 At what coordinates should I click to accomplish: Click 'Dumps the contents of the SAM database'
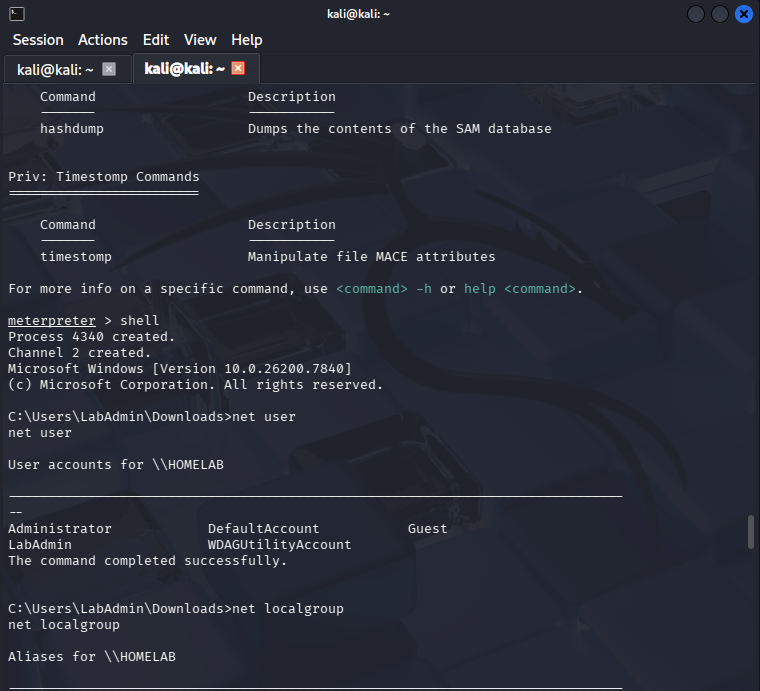tap(400, 129)
